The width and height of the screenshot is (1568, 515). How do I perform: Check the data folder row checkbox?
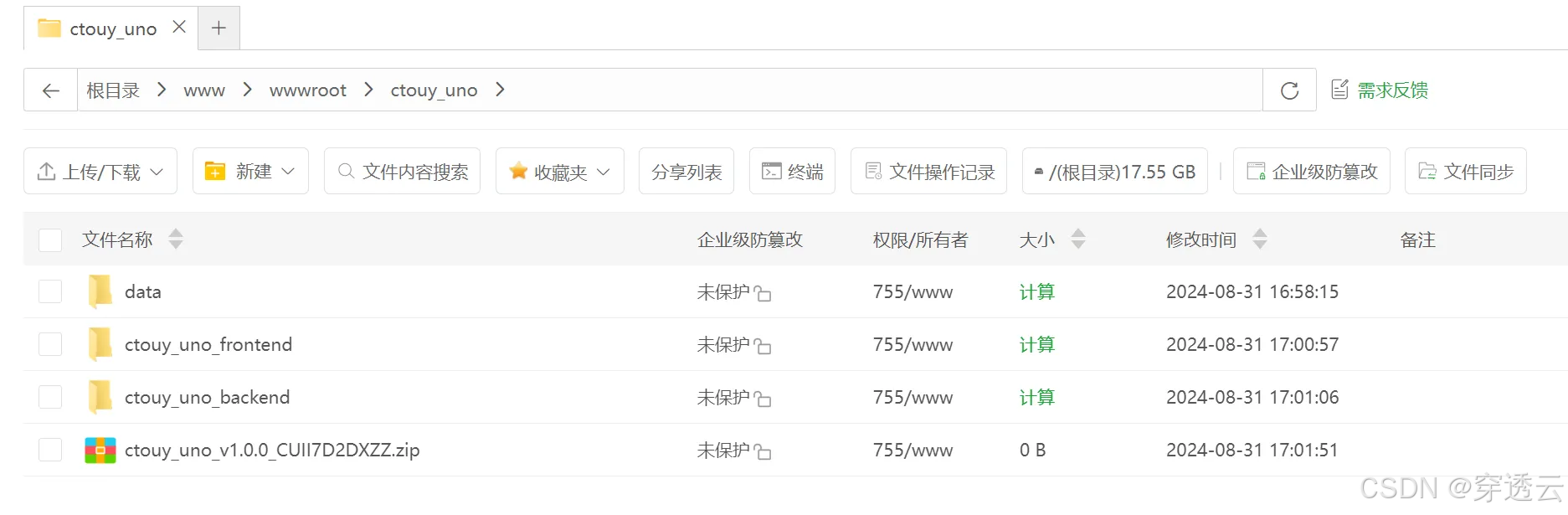point(50,291)
